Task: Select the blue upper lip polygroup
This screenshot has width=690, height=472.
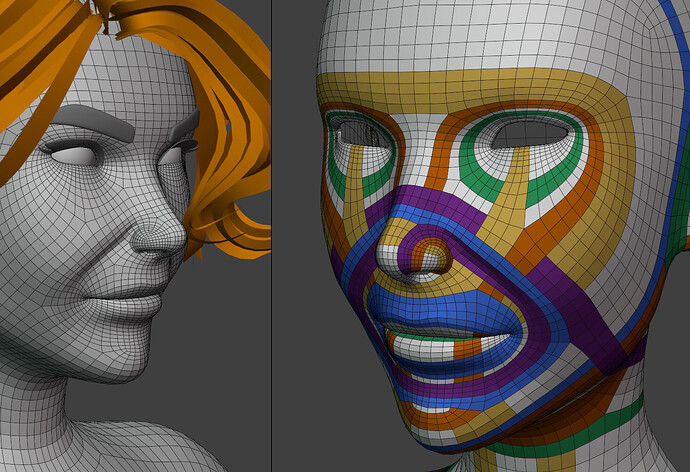Action: (444, 309)
